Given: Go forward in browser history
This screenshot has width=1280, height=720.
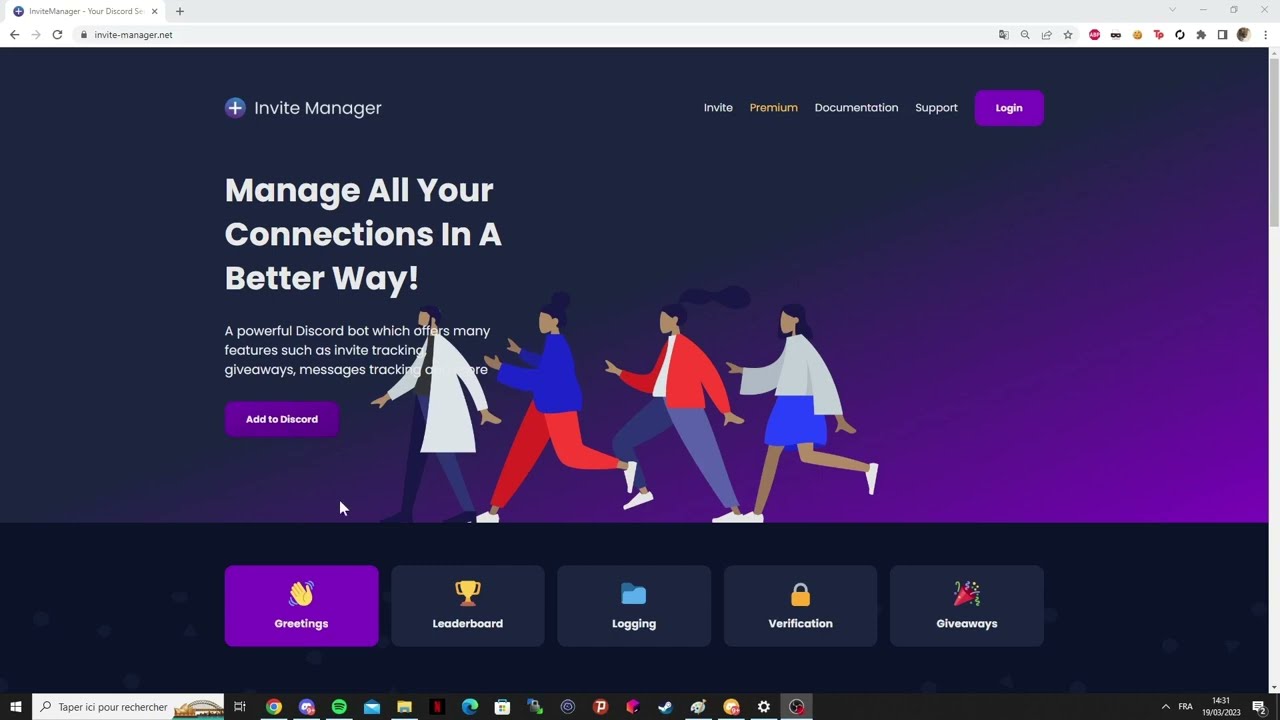Looking at the screenshot, I should (36, 35).
